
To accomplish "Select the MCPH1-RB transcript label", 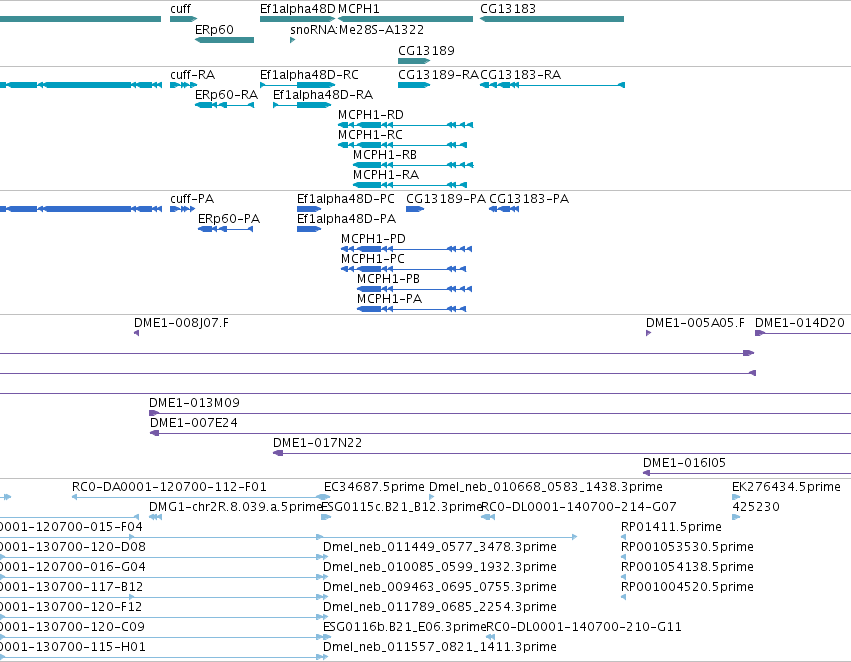I will pos(384,155).
